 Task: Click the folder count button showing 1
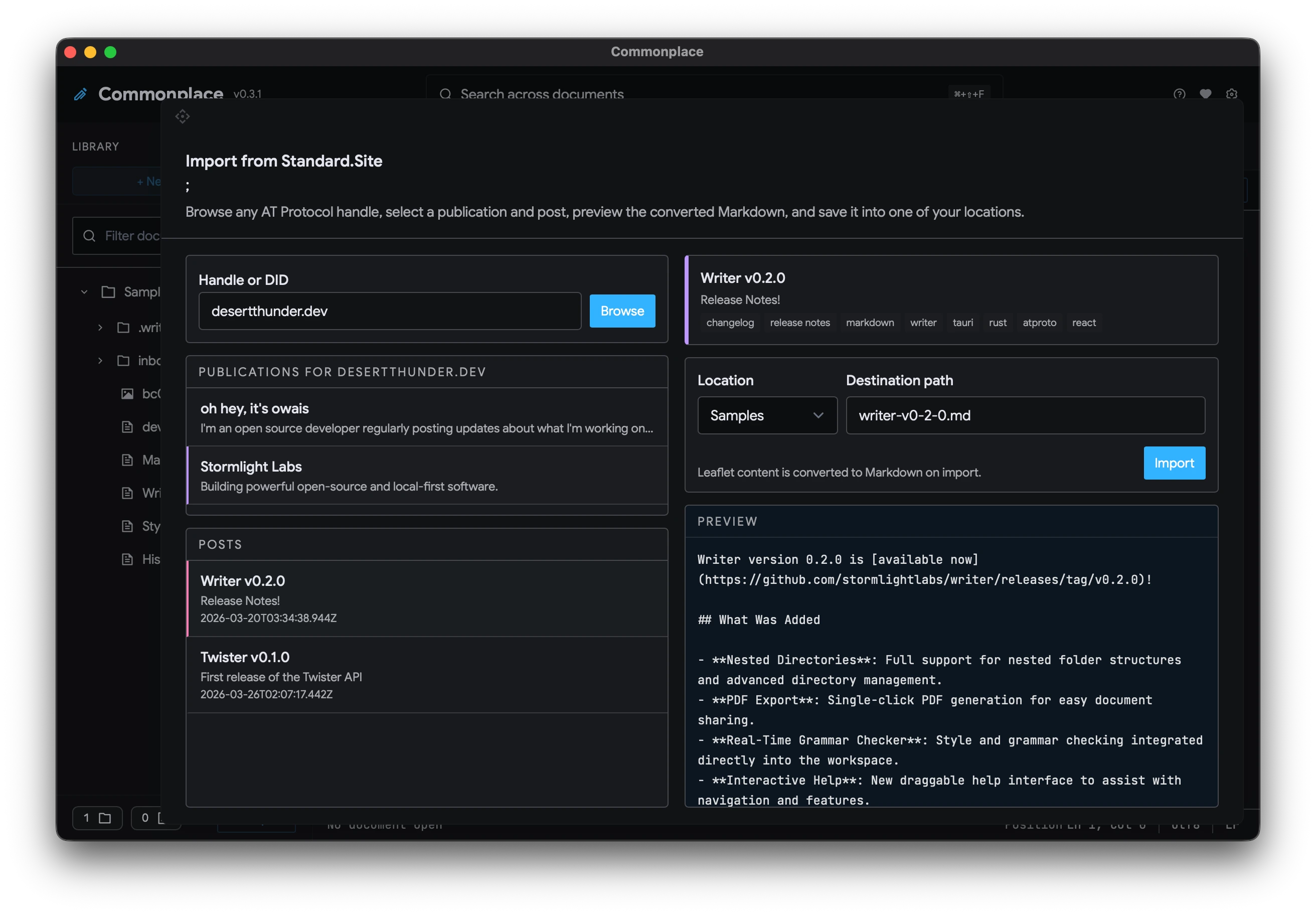coord(97,818)
